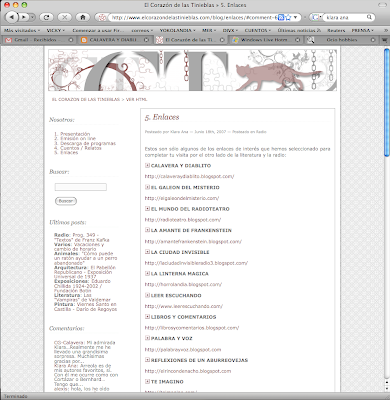Open the 'Comenzar a usar Fir...' bookmark
The width and height of the screenshot is (390, 400).
point(98,30)
